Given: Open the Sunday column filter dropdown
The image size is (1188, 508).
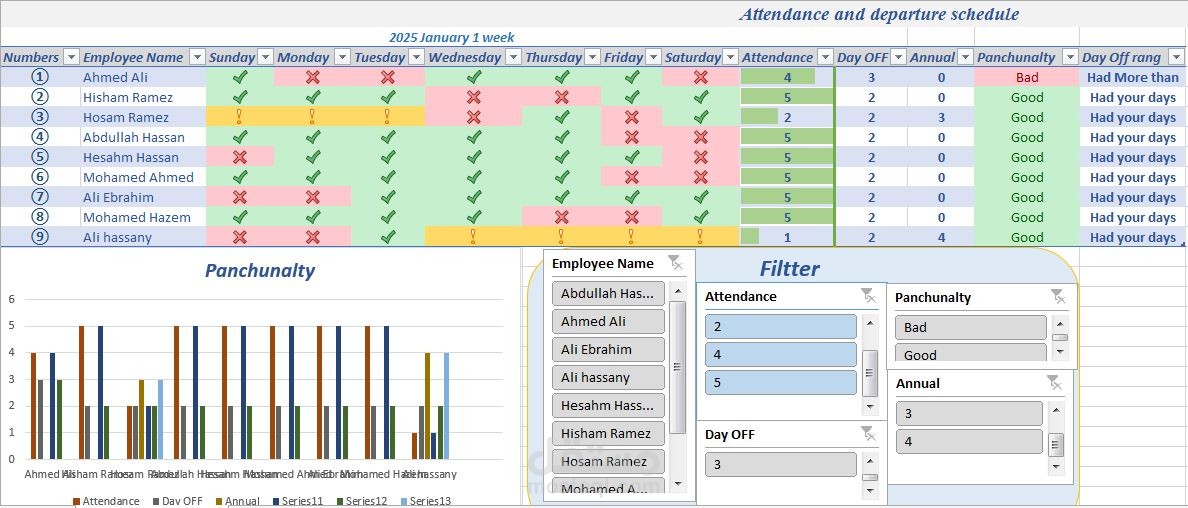Looking at the screenshot, I should point(265,57).
